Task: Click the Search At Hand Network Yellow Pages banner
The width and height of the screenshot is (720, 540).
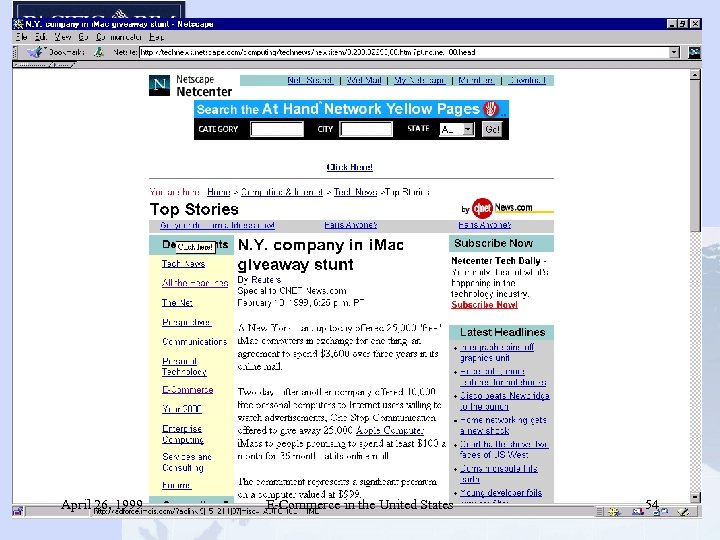Action: pyautogui.click(x=351, y=109)
